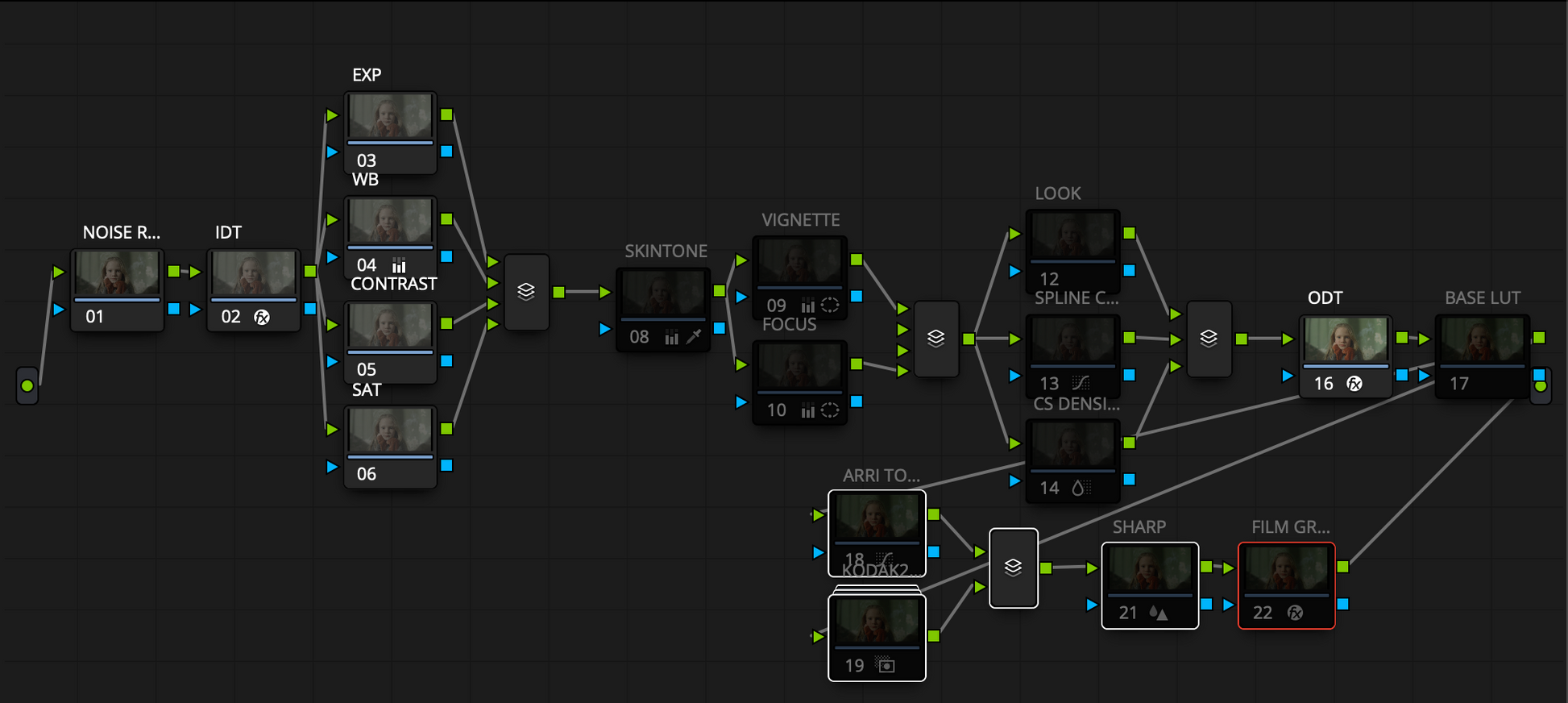This screenshot has width=1568, height=703.
Task: Click the green source input connector at left
Action: 27,385
